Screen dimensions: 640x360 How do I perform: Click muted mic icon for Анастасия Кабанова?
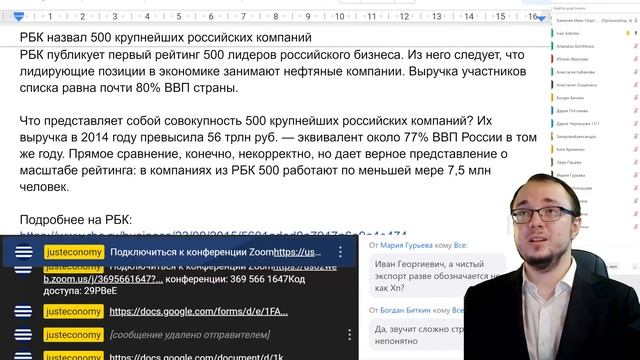point(636,72)
